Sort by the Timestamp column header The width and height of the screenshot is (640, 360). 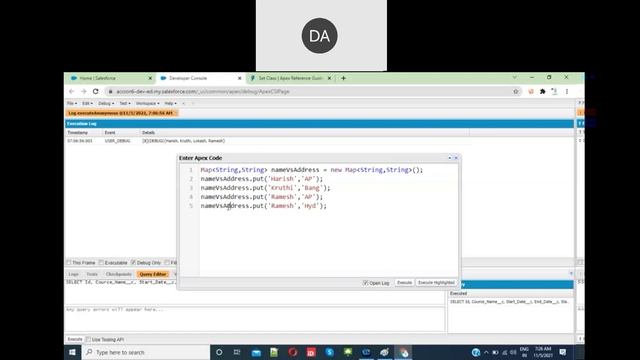pyautogui.click(x=83, y=133)
